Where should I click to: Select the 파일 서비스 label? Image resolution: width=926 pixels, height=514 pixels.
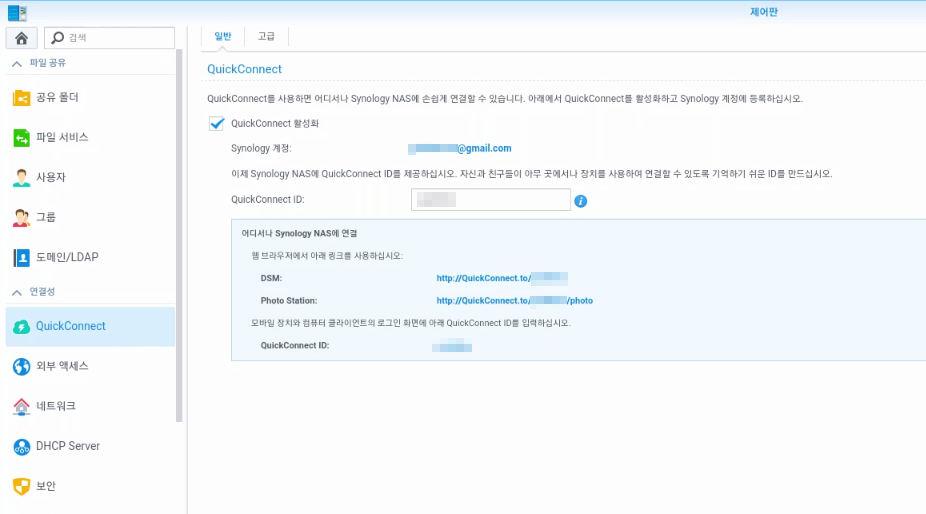(x=62, y=138)
